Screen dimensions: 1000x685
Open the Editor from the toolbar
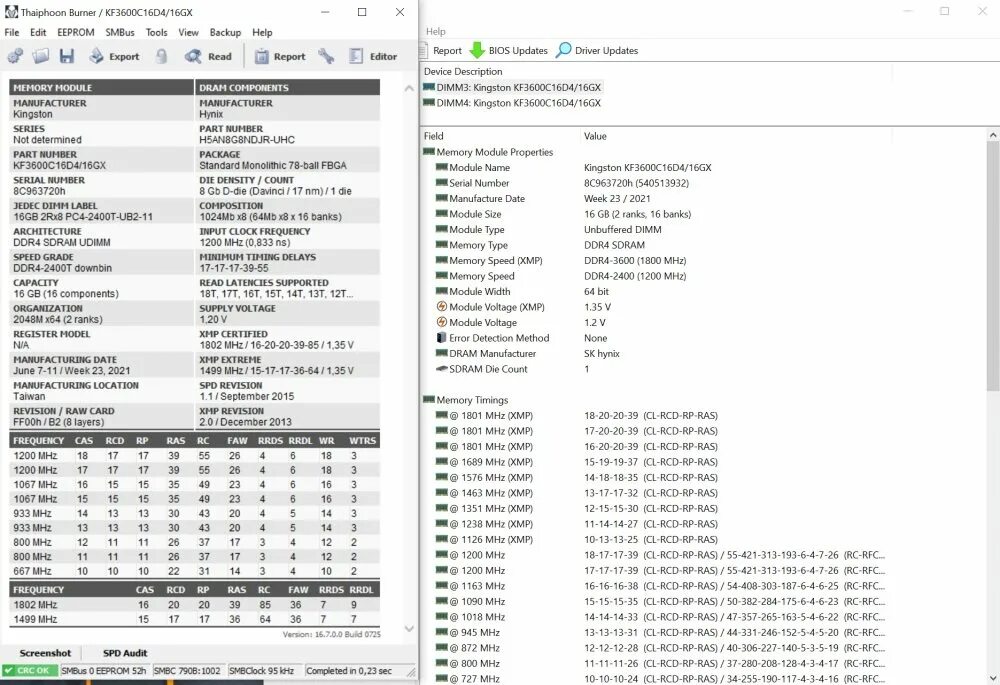click(373, 56)
